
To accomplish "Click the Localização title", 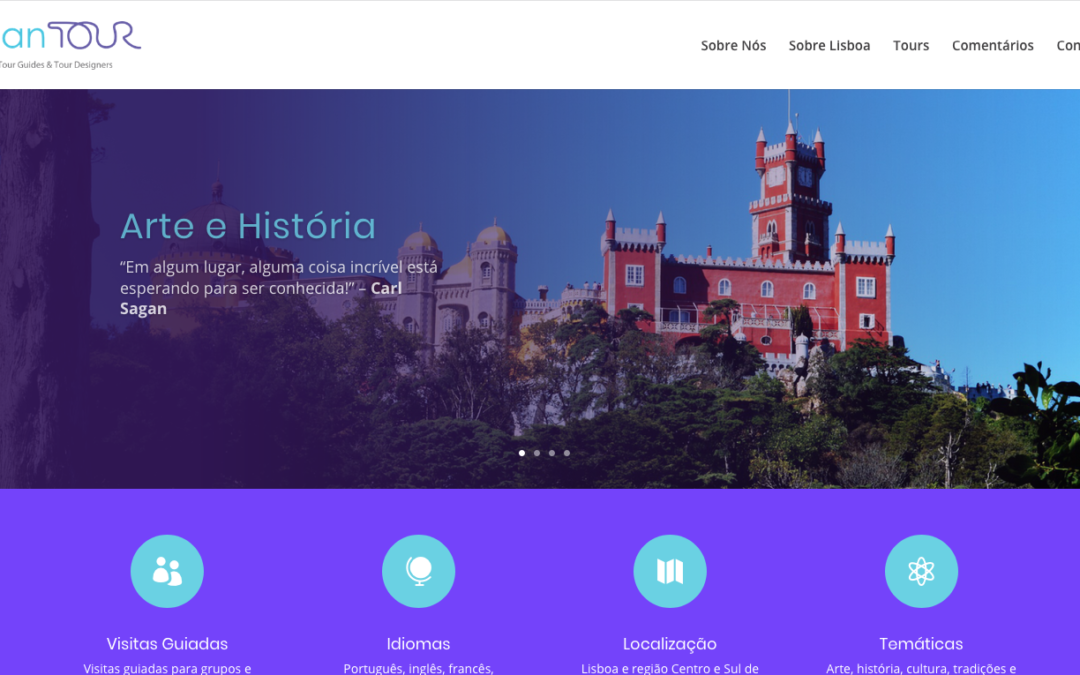I will (669, 644).
